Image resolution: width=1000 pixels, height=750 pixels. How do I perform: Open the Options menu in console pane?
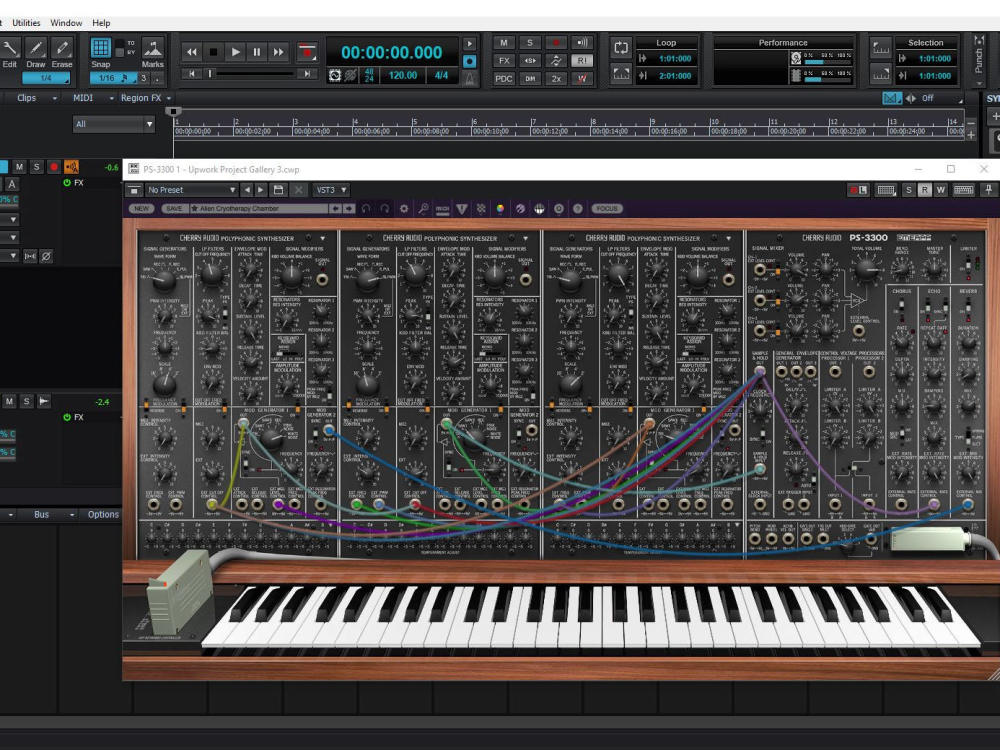[x=103, y=515]
